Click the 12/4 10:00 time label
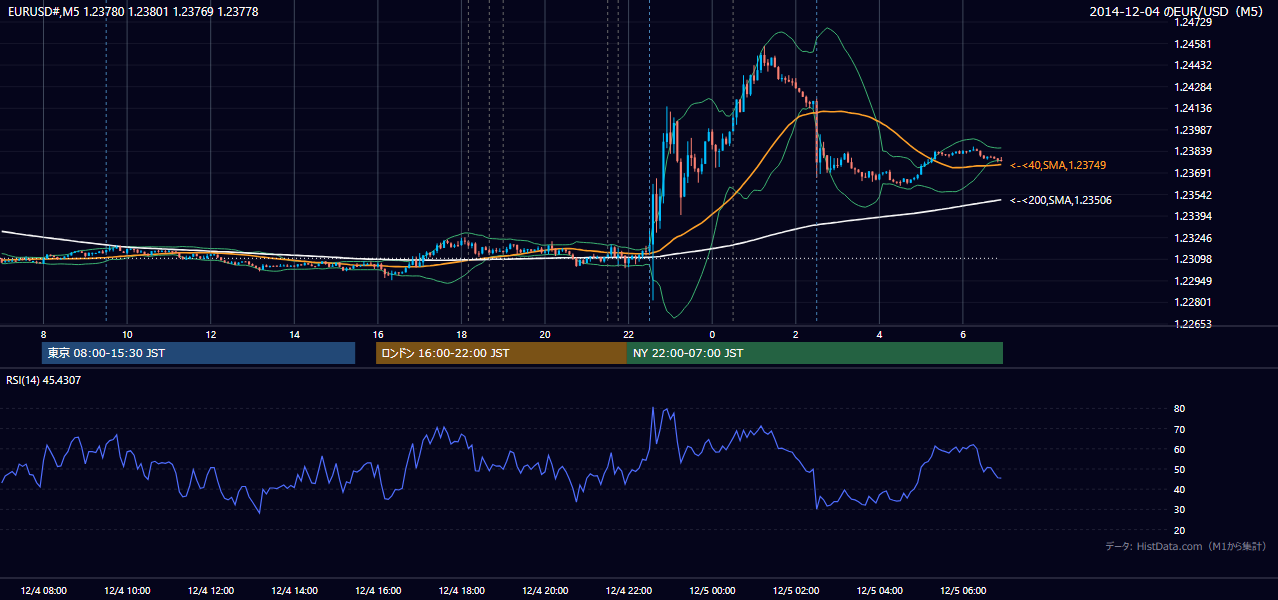1278x600 pixels. coord(127,590)
